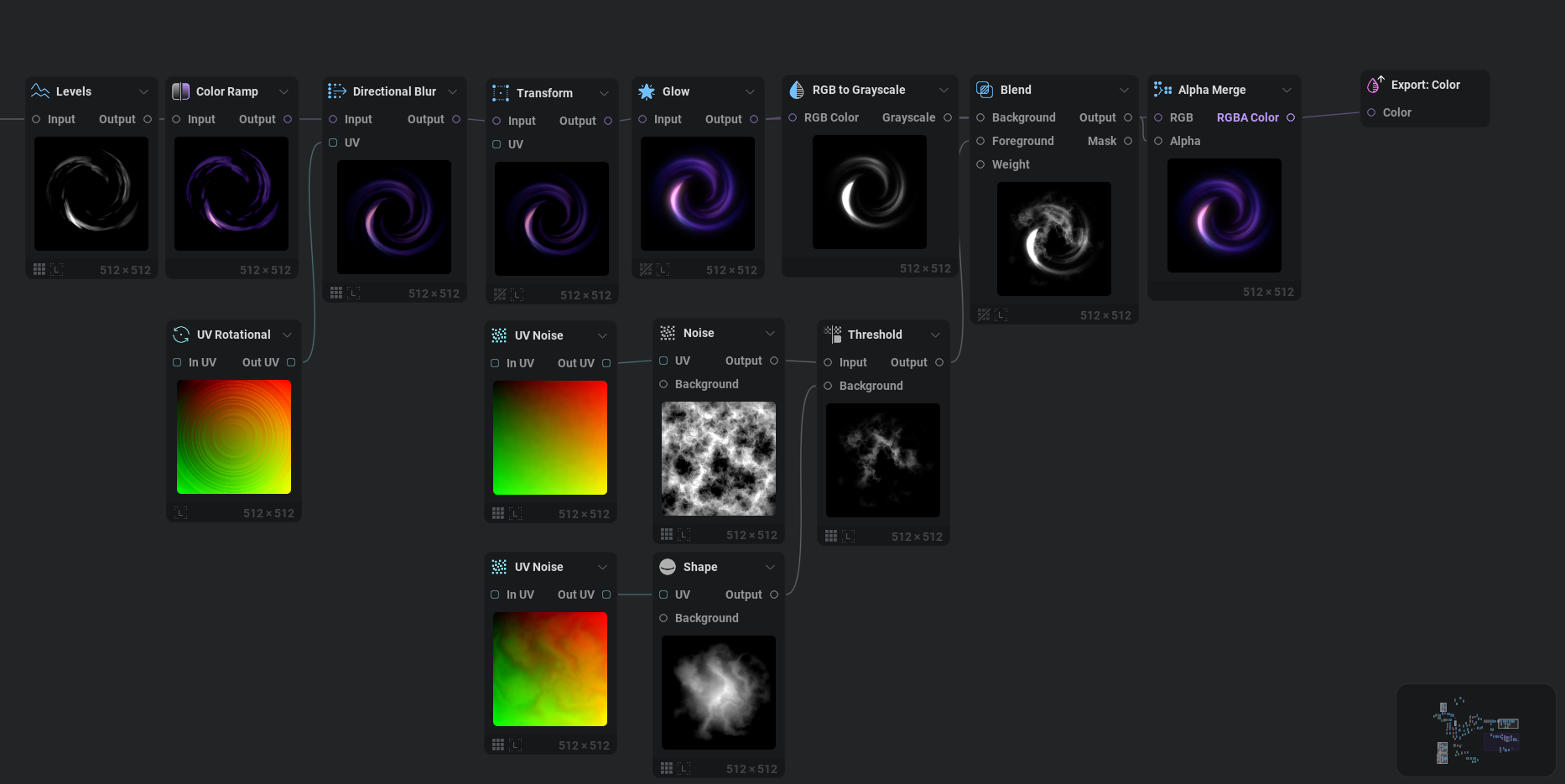The image size is (1565, 784).
Task: Click the RGB to Grayscale node icon
Action: pyautogui.click(x=797, y=90)
